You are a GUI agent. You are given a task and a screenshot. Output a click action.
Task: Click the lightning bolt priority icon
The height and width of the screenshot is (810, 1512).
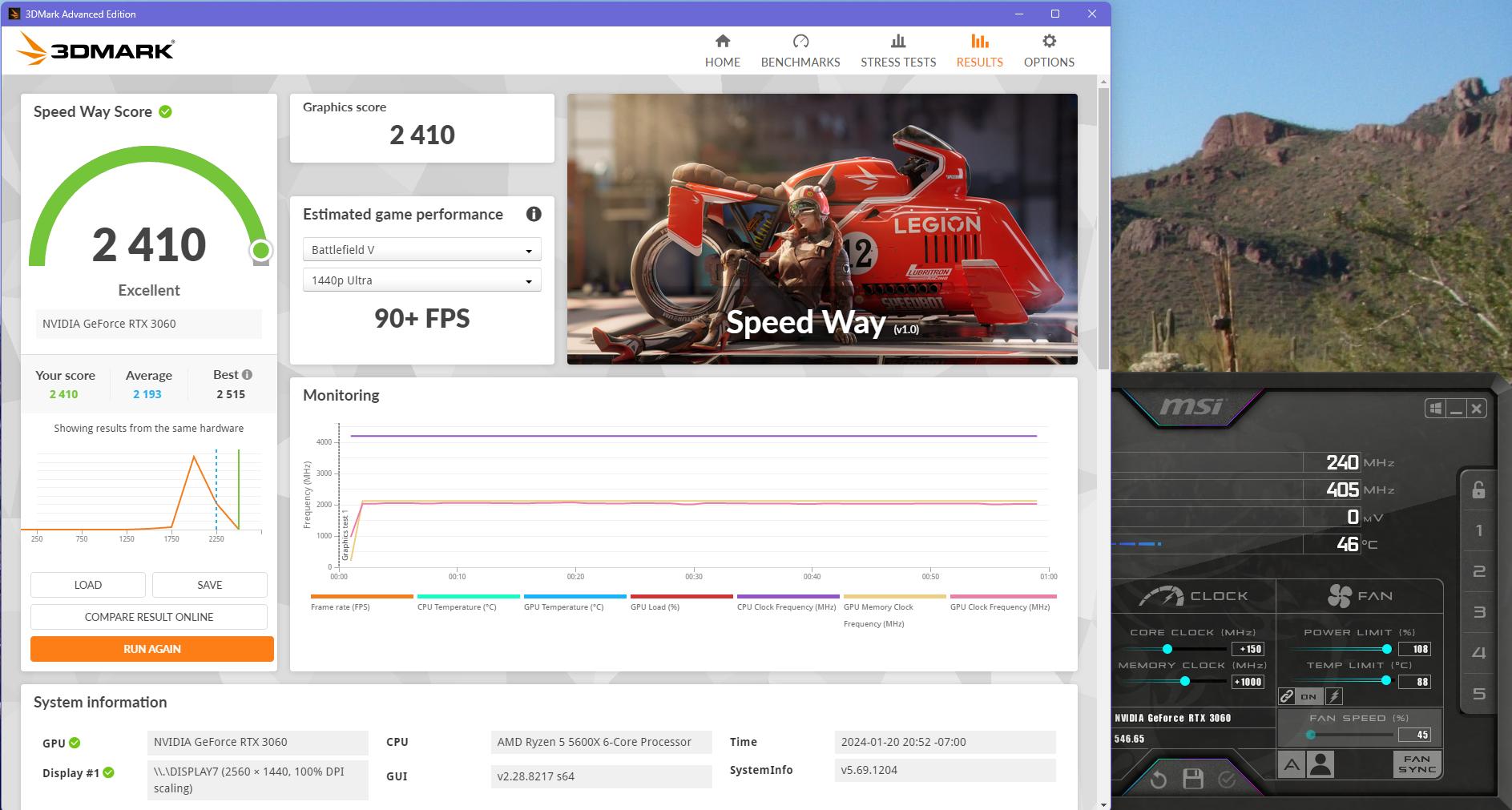1334,696
